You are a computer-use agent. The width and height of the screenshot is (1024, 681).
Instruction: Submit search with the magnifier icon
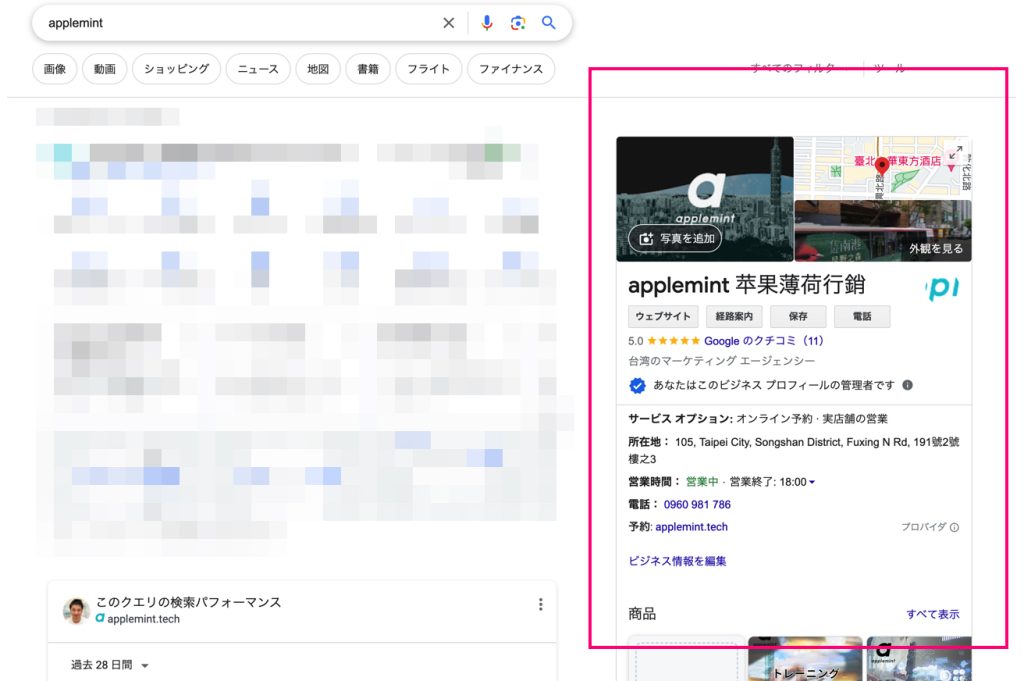click(x=549, y=23)
